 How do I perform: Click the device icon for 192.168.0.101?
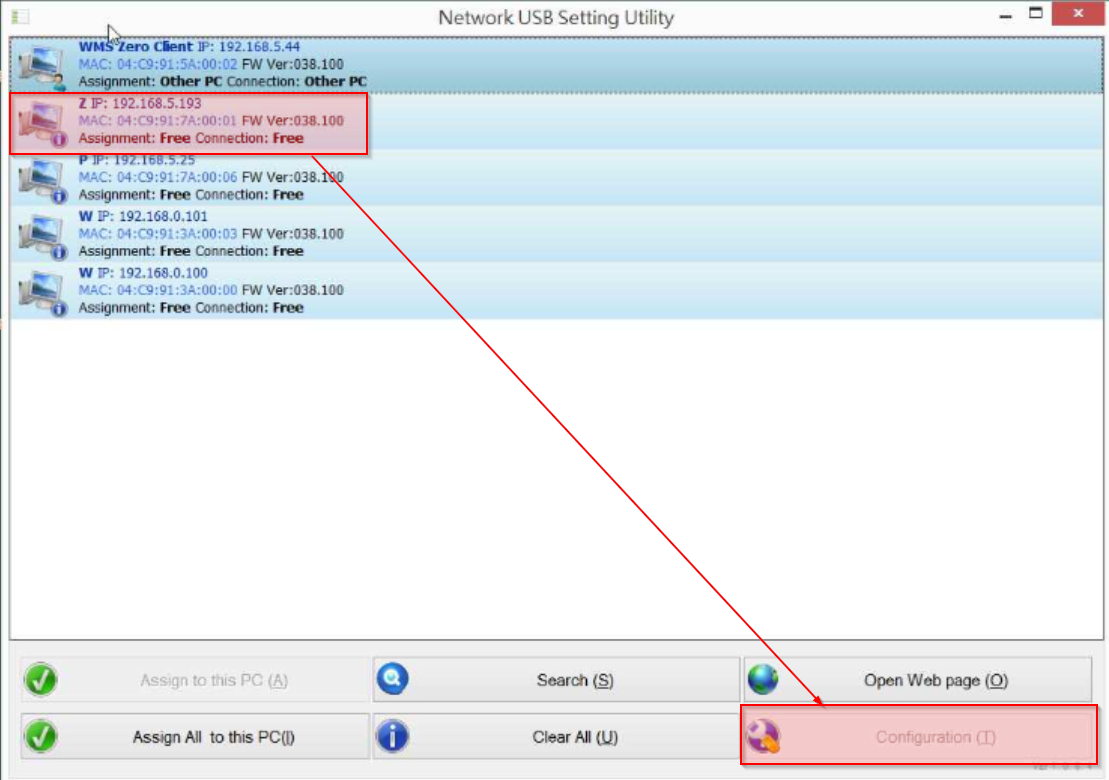point(42,235)
